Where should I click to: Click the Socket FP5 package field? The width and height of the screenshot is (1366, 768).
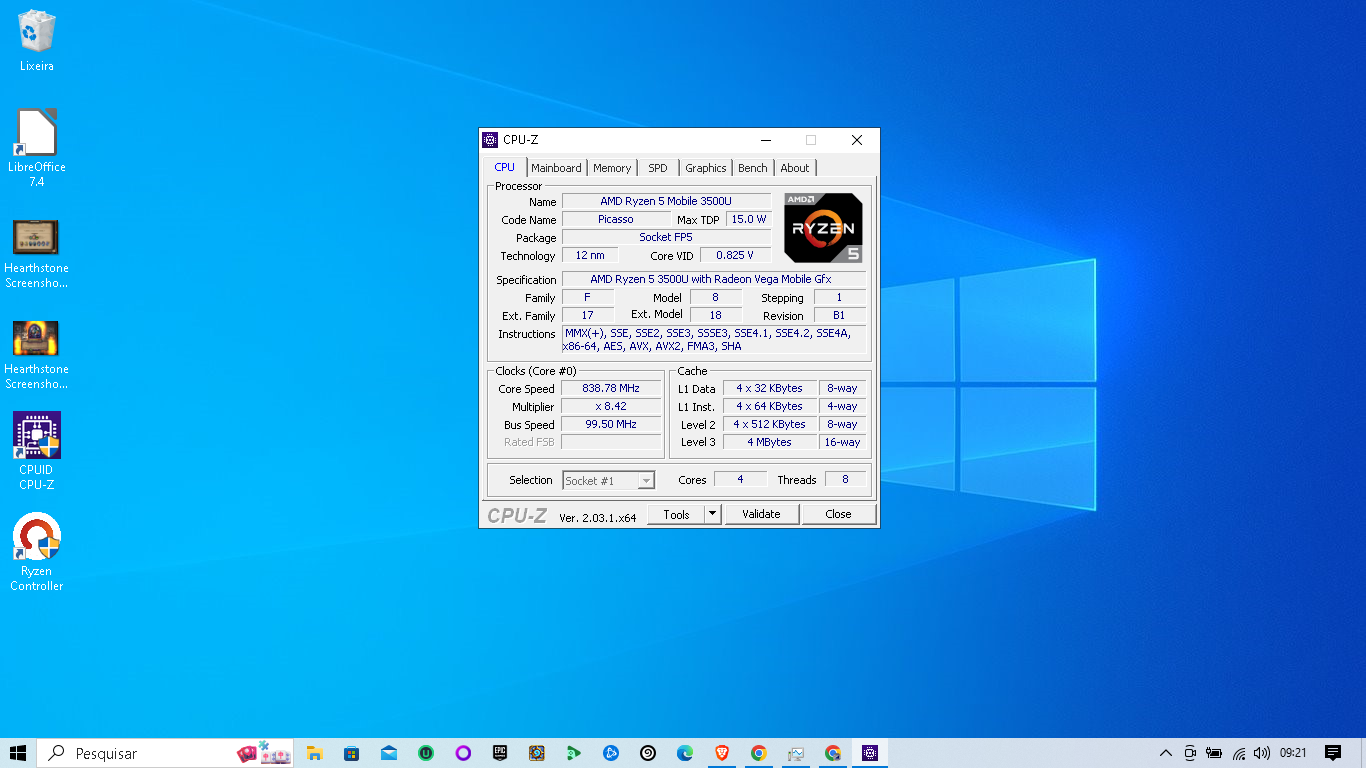pos(666,237)
